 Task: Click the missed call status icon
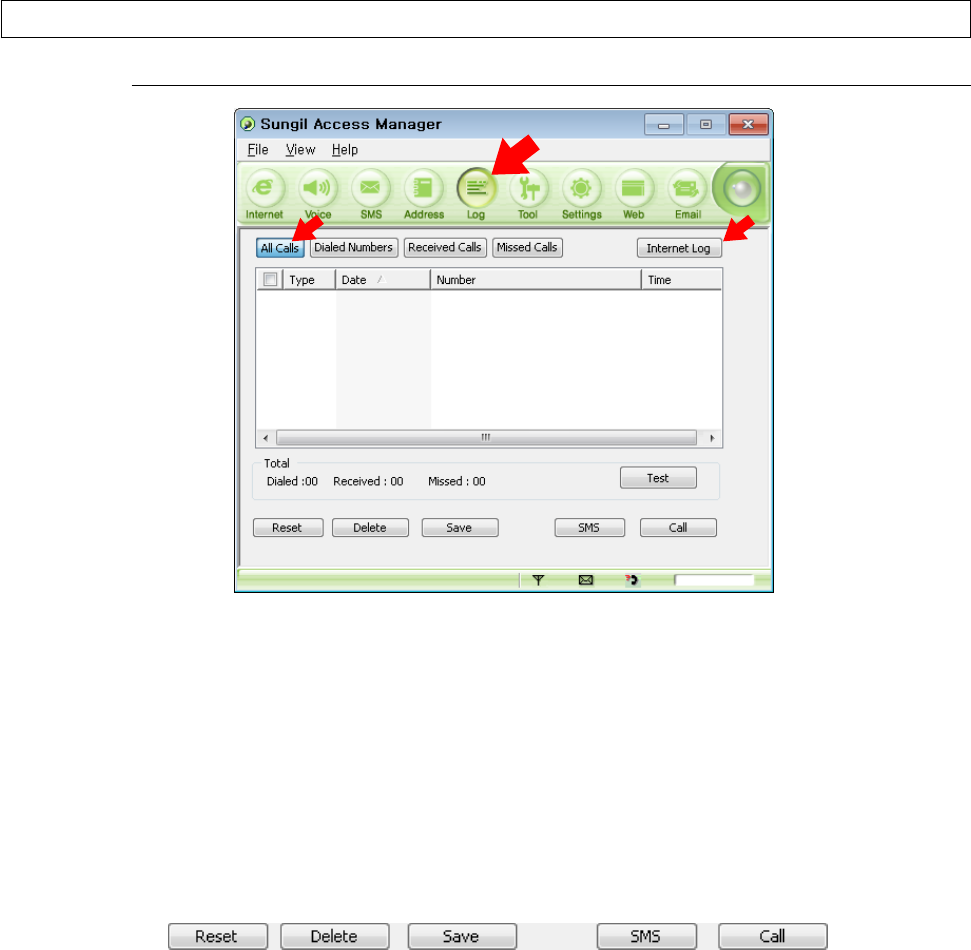[x=631, y=580]
